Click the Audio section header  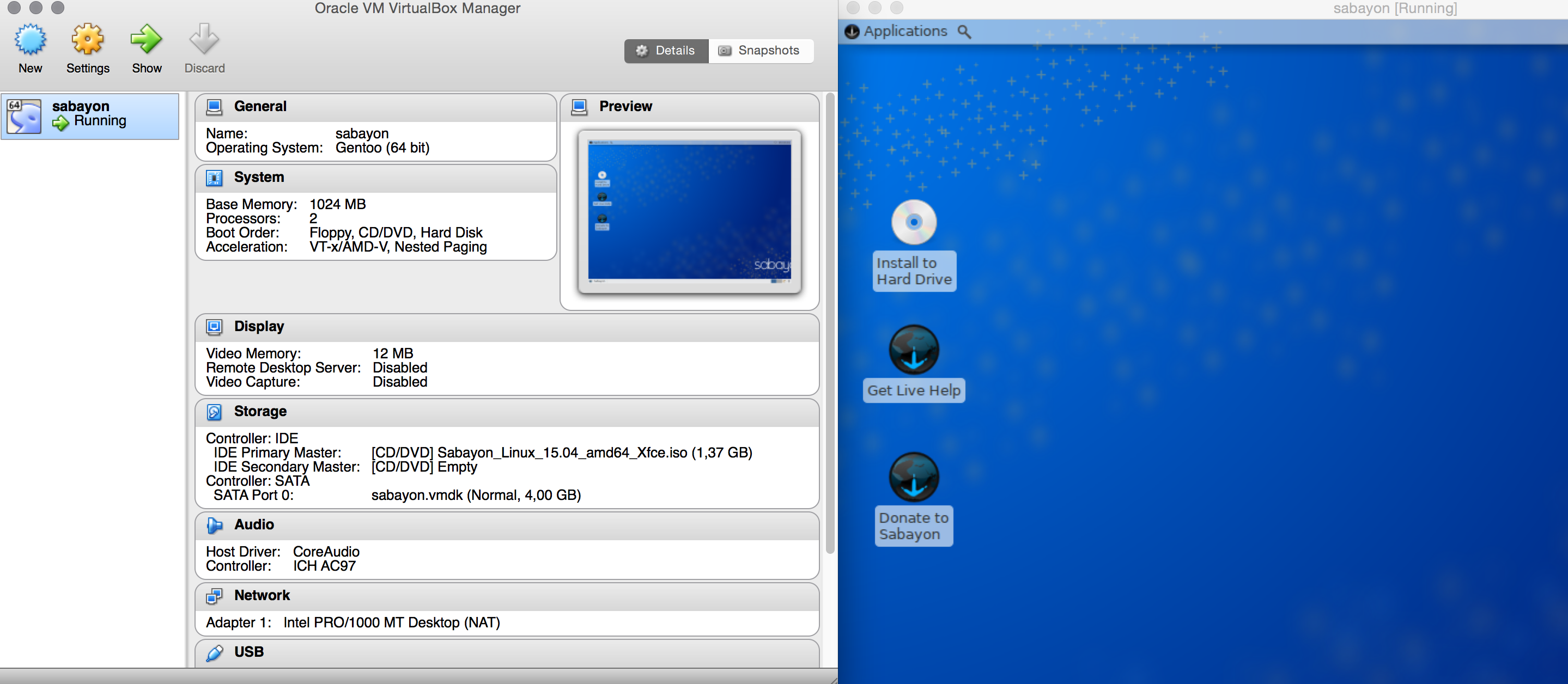click(254, 524)
